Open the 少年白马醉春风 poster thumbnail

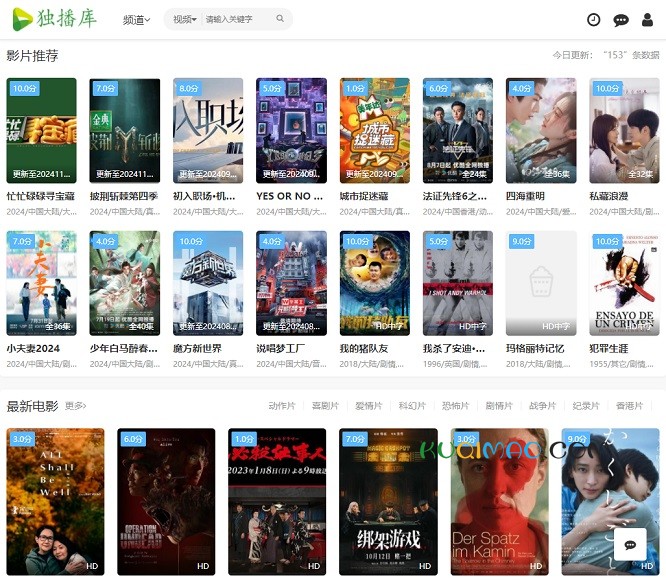124,283
